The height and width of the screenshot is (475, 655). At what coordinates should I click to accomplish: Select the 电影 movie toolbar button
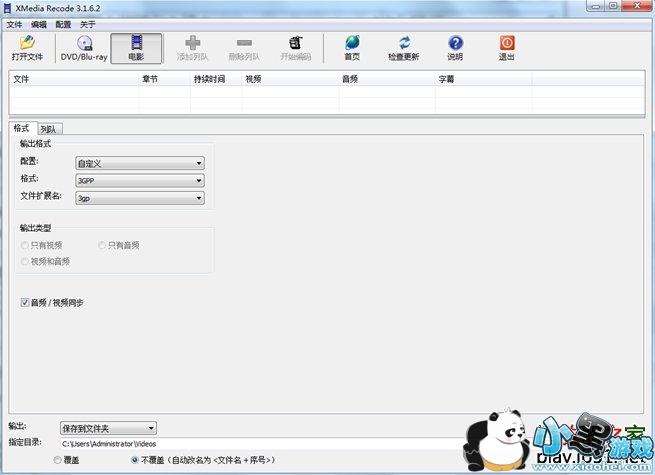click(136, 48)
